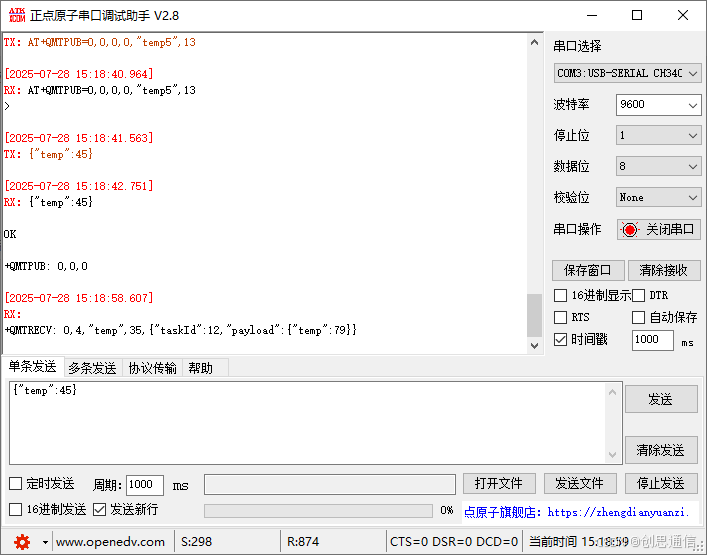Viewport: 707px width, 555px height.
Task: Click the receive log scroll down arrow
Action: 534,346
